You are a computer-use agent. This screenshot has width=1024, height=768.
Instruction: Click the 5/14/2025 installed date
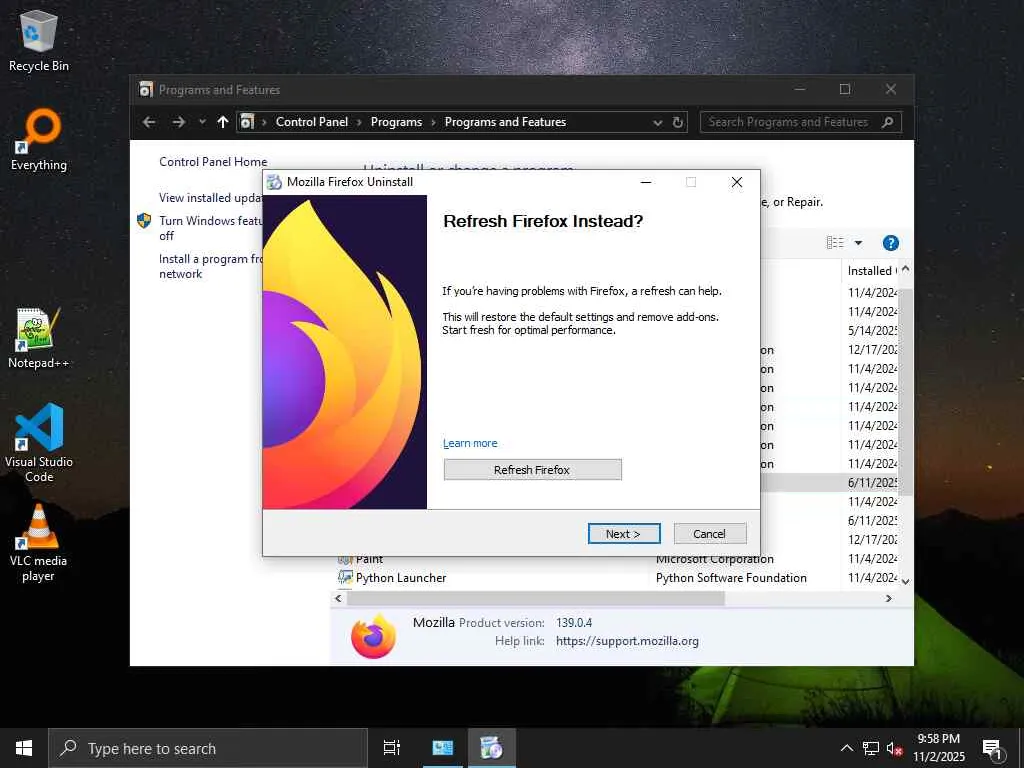tap(872, 330)
